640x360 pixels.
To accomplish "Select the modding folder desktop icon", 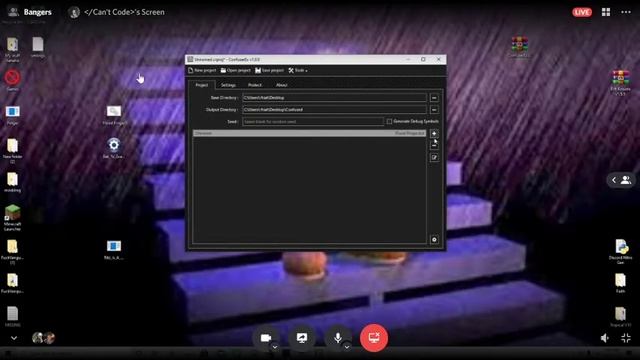I will click(12, 182).
